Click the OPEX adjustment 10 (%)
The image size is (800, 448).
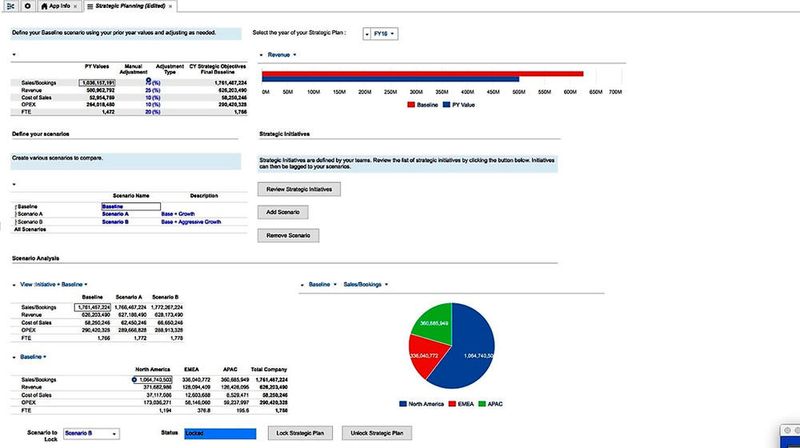[153, 105]
